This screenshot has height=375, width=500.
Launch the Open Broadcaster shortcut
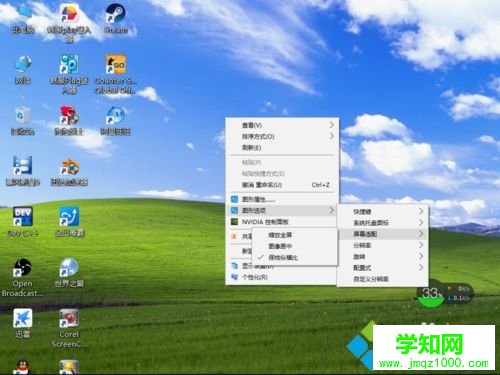tap(22, 277)
